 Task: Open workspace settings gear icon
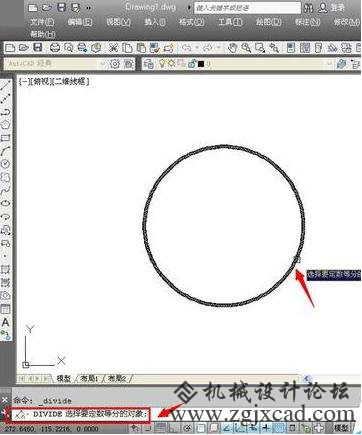coord(115,63)
